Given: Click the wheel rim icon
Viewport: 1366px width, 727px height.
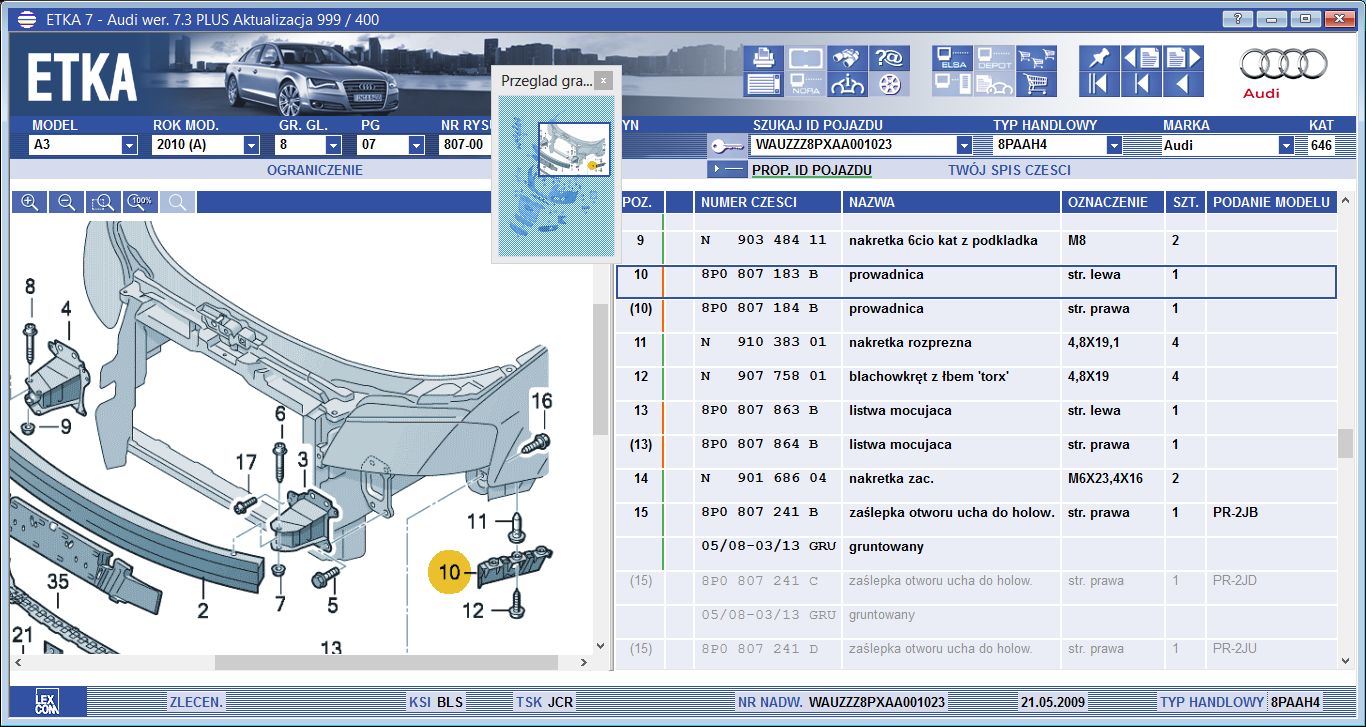Looking at the screenshot, I should coord(888,84).
